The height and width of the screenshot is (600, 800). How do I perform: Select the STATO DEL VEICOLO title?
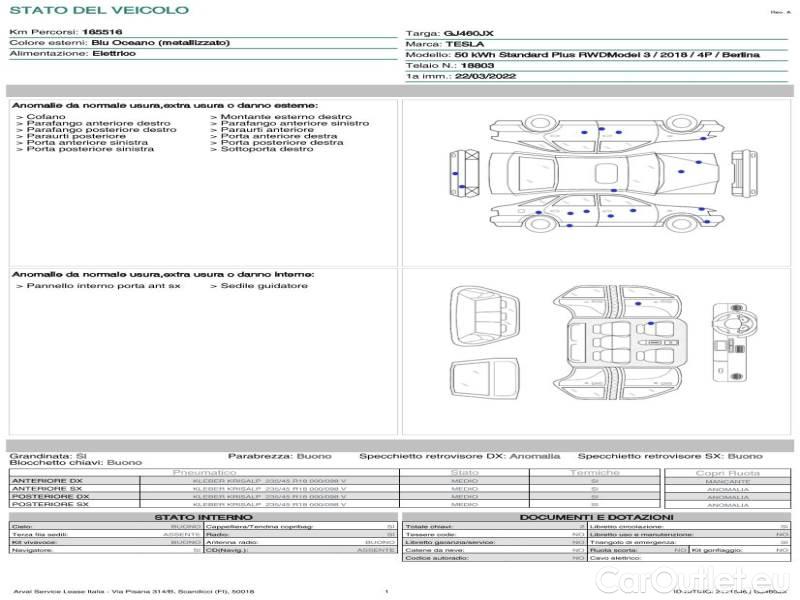[98, 10]
